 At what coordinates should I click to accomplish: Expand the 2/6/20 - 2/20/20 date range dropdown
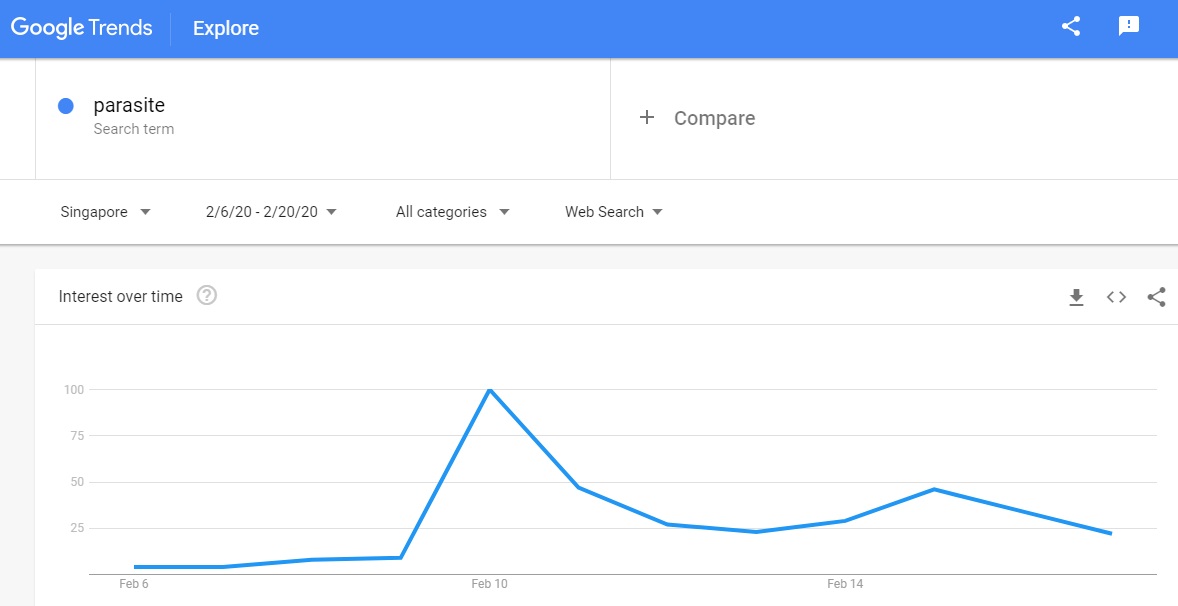(x=271, y=212)
